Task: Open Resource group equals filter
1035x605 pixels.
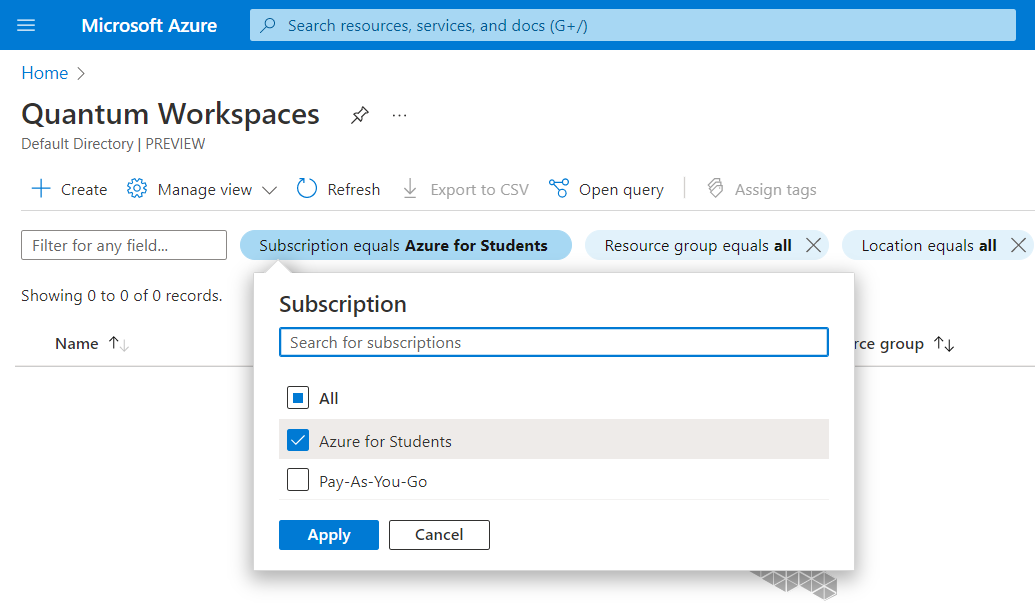Action: (697, 246)
